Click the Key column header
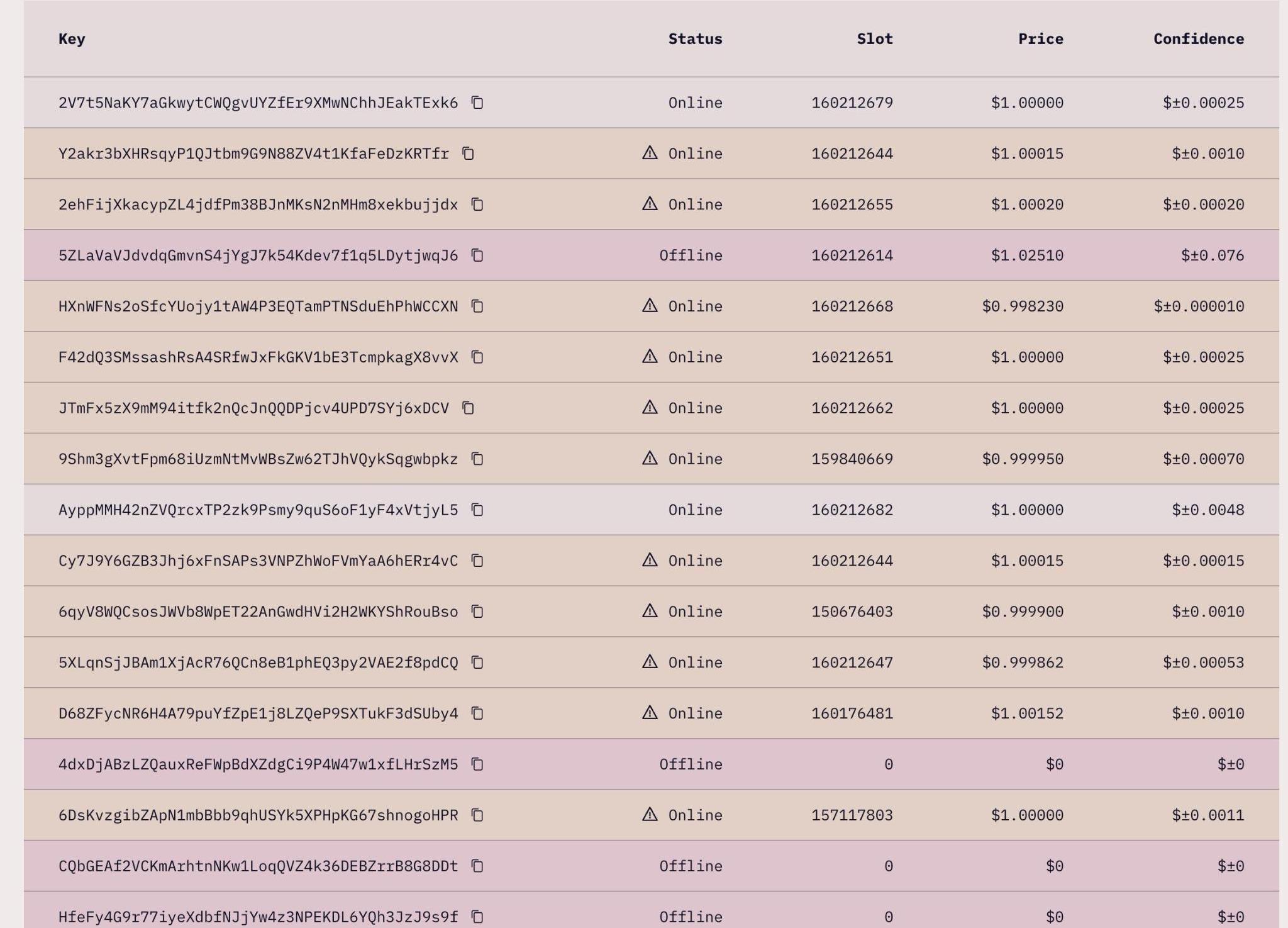1288x928 pixels. coord(72,39)
